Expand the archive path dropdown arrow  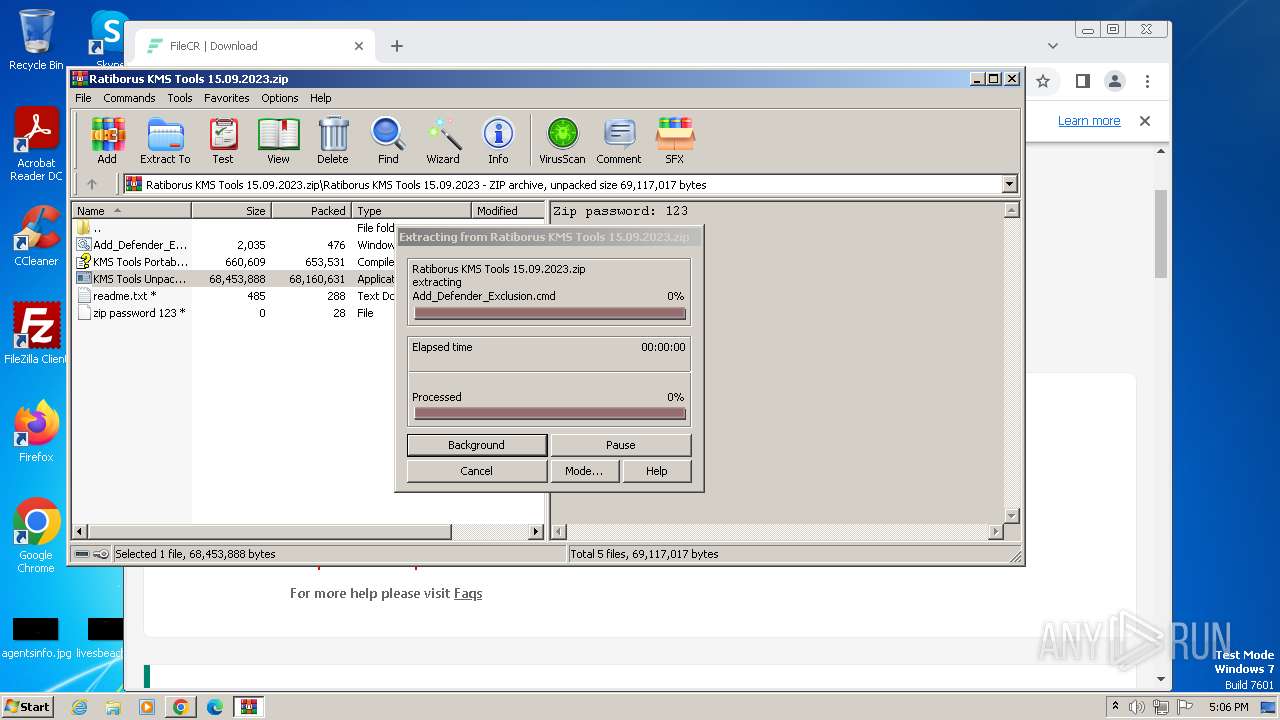tap(1009, 184)
